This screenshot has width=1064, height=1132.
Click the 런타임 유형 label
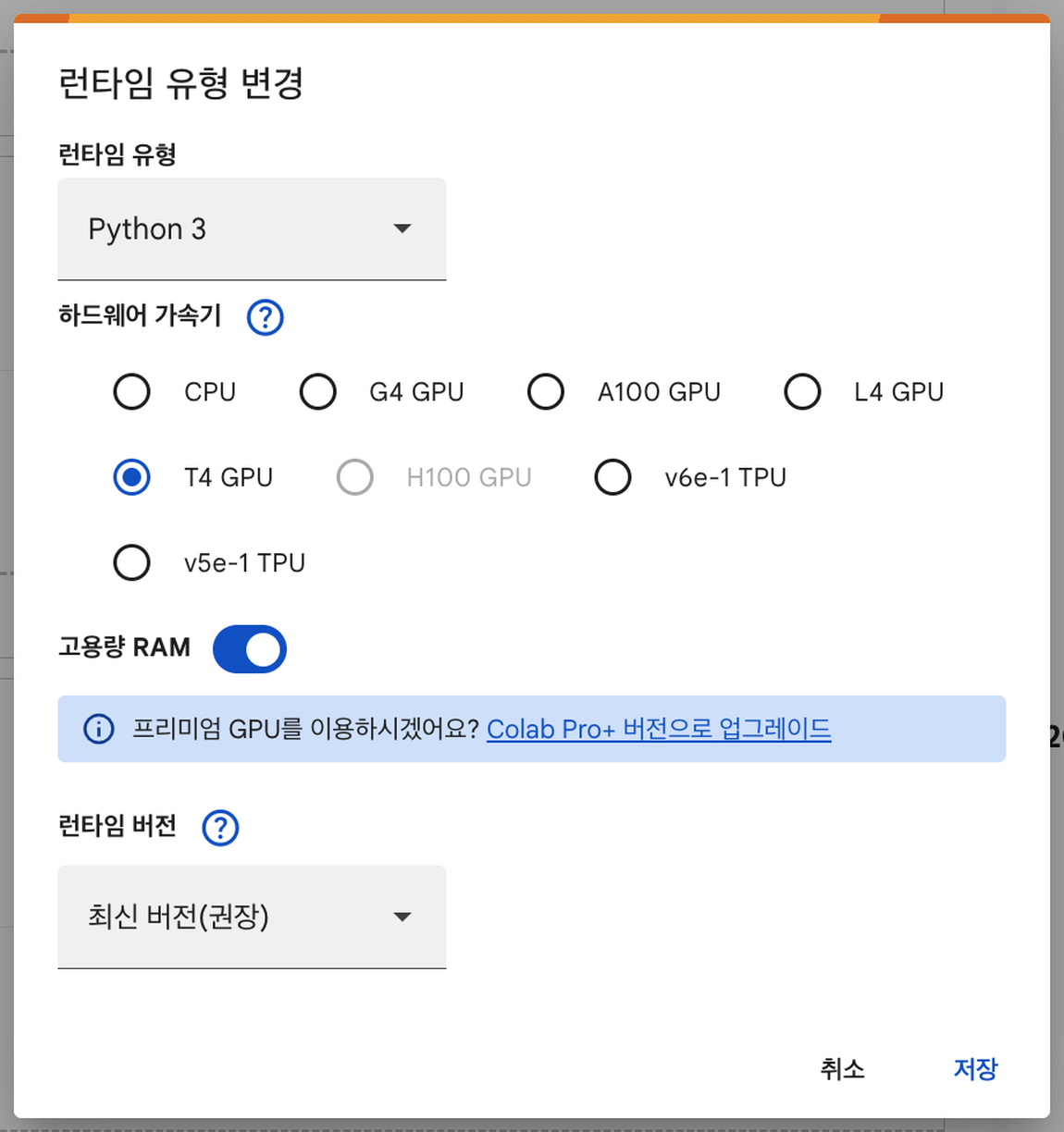[x=118, y=154]
